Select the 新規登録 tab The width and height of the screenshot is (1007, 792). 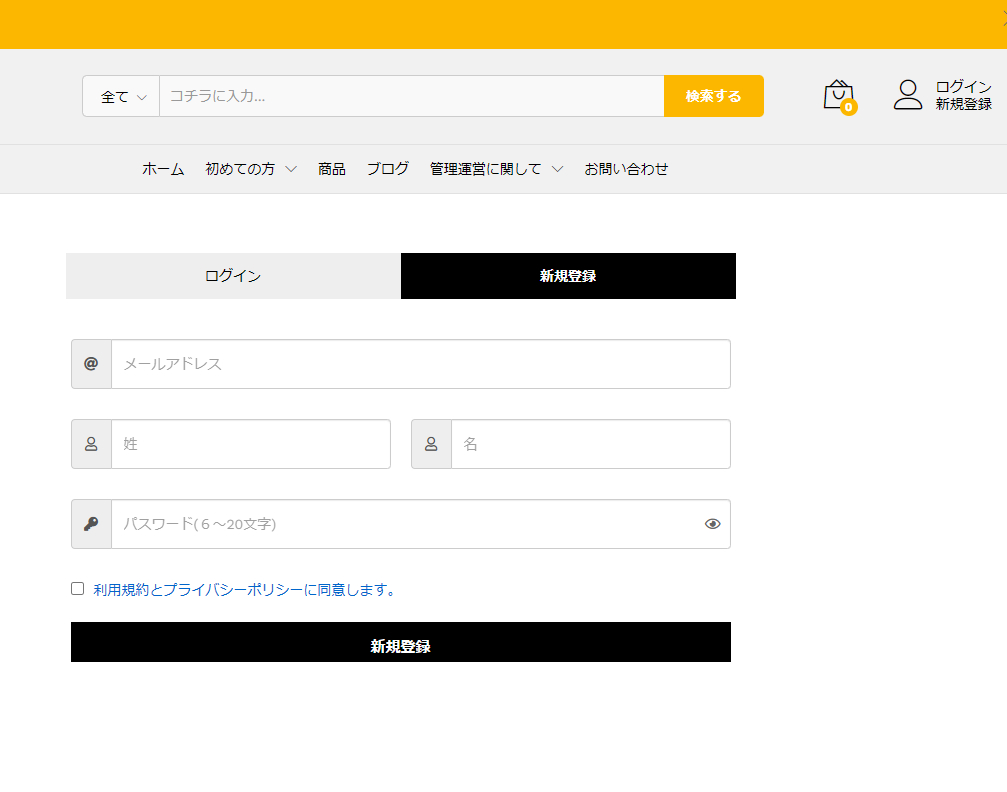(x=568, y=276)
